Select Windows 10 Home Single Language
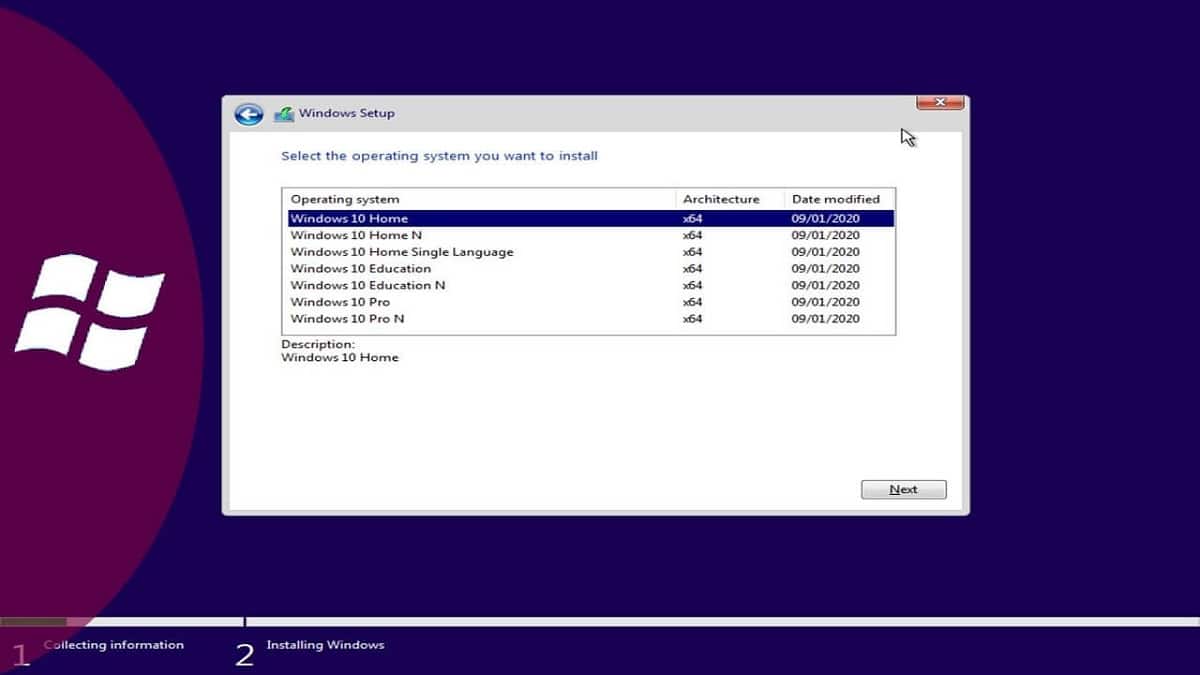 pyautogui.click(x=401, y=252)
